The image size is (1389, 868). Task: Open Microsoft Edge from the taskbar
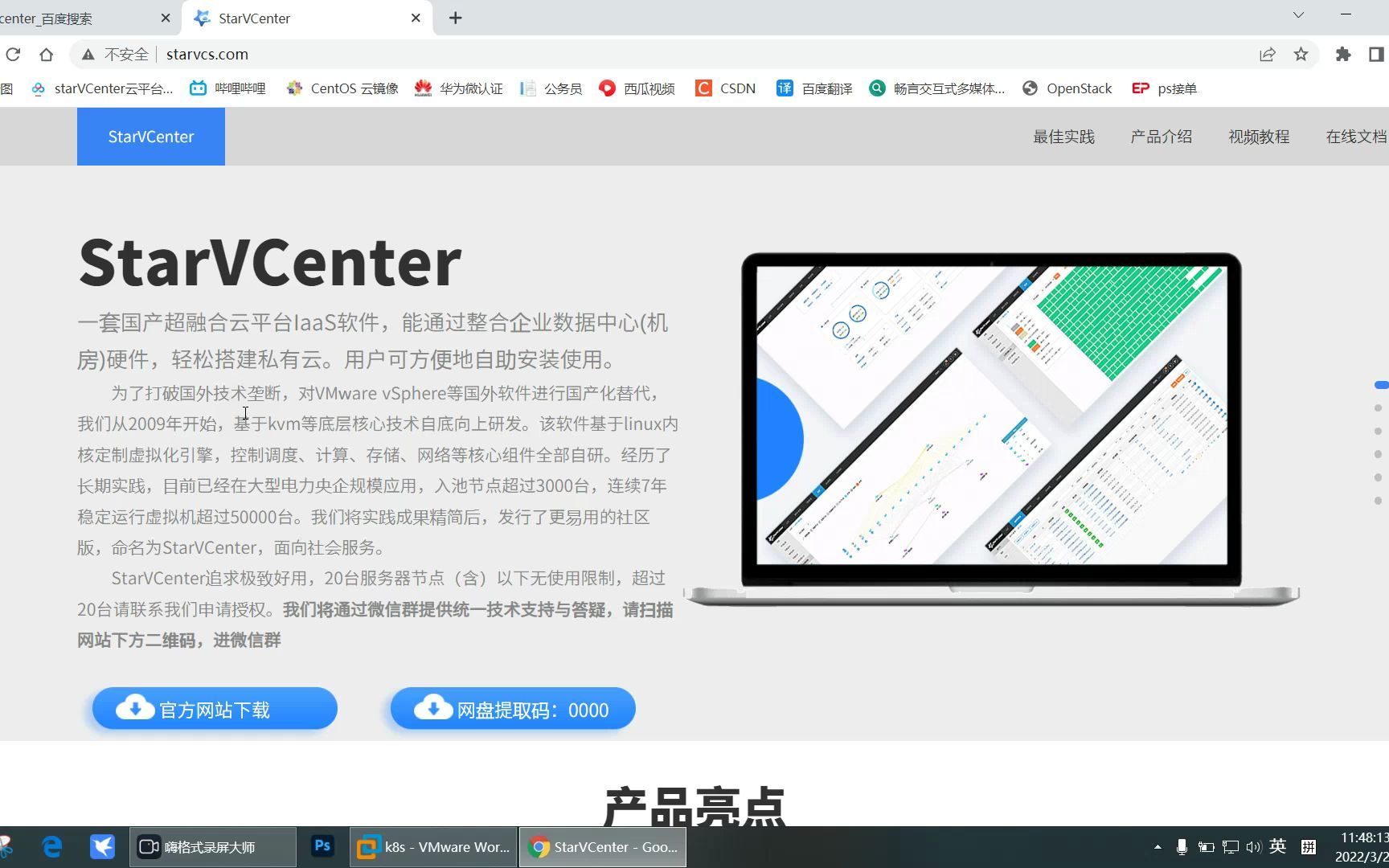(x=52, y=846)
